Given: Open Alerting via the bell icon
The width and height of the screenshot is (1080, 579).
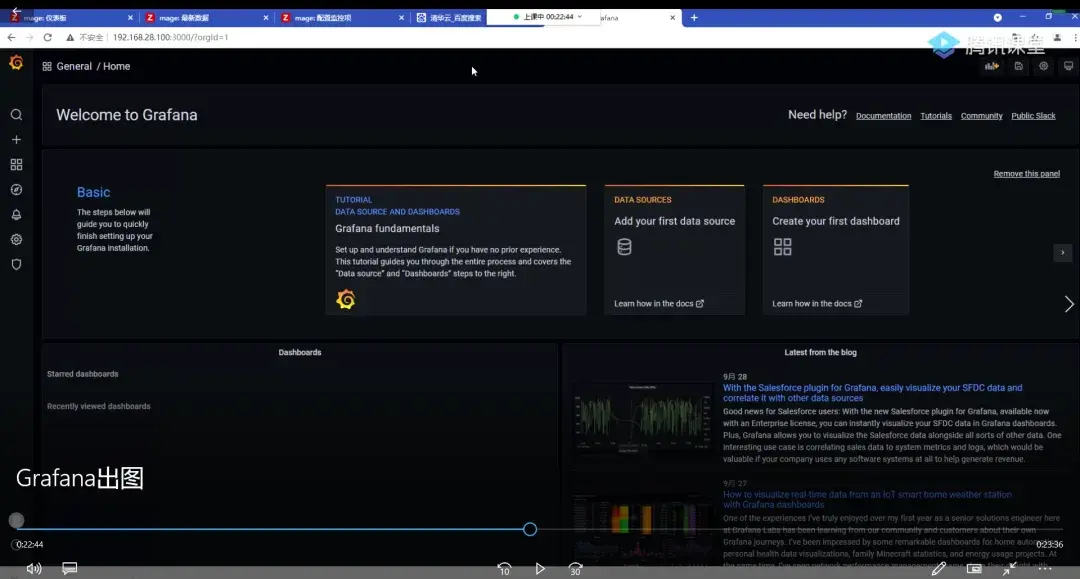Looking at the screenshot, I should tap(16, 214).
